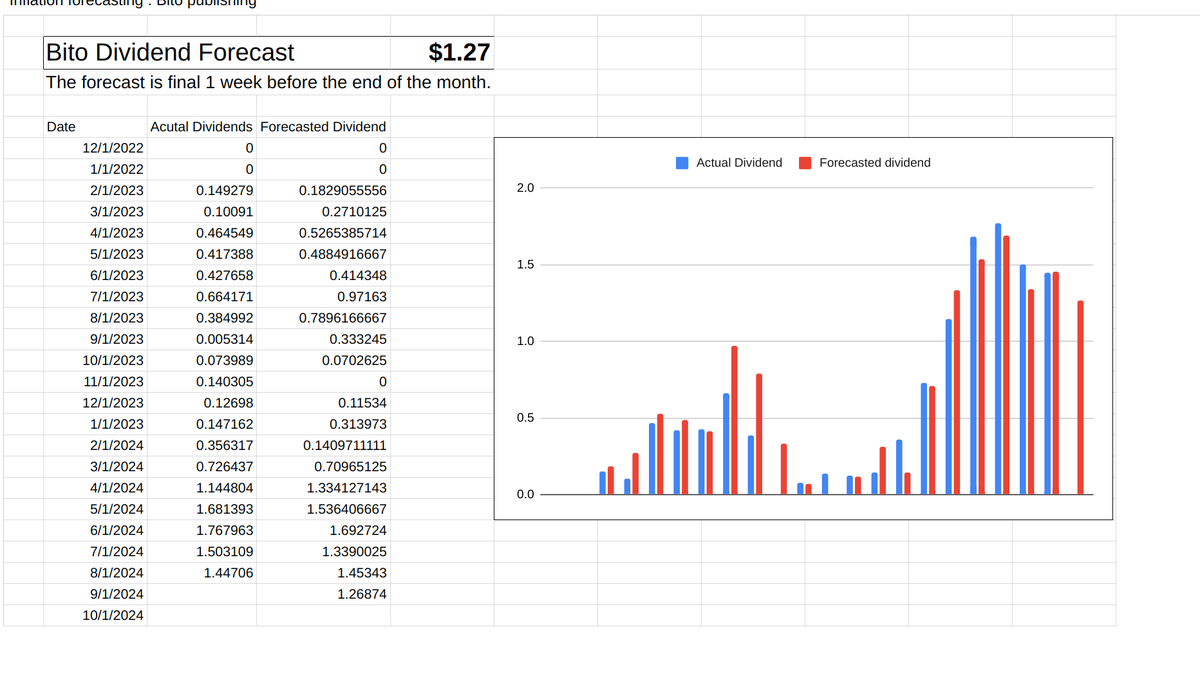Select the Date column header
1200x674 pixels.
click(x=94, y=127)
